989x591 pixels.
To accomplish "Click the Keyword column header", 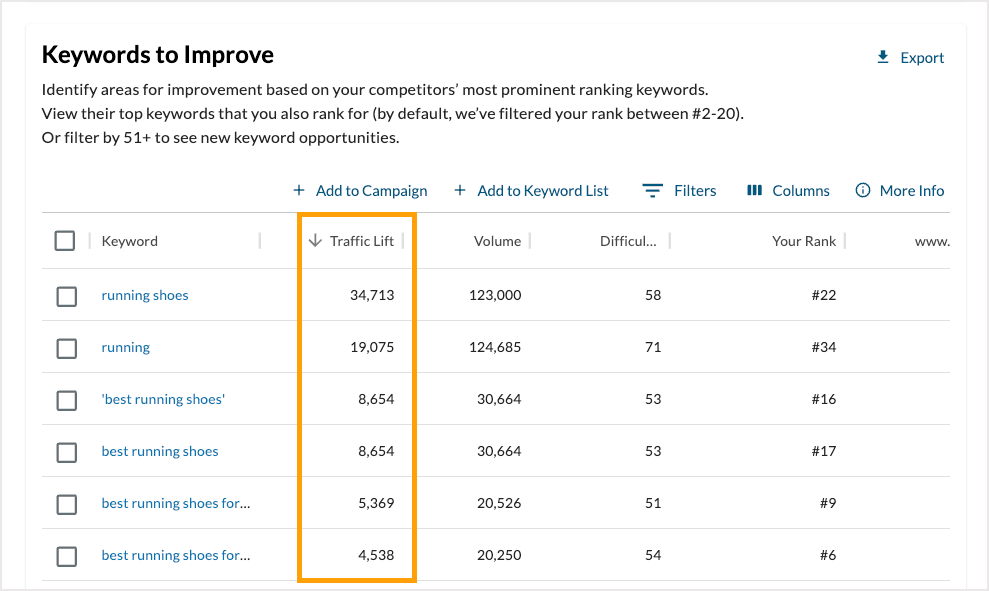I will [130, 241].
